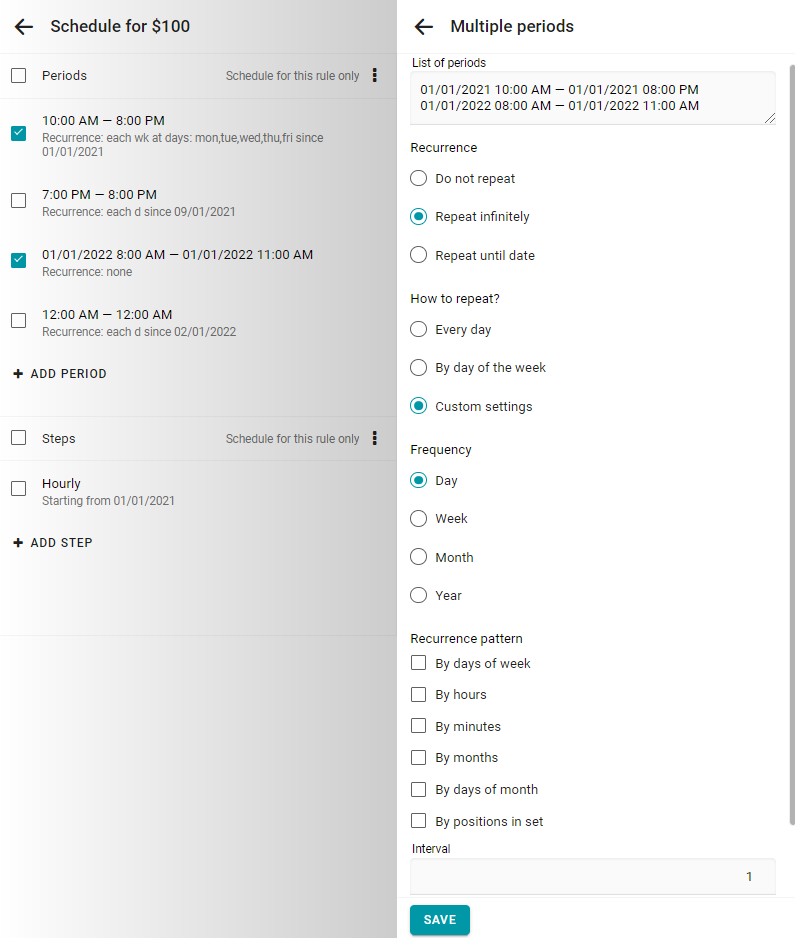Go back from Multiple periods panel
This screenshot has height=938, width=795.
pos(424,26)
